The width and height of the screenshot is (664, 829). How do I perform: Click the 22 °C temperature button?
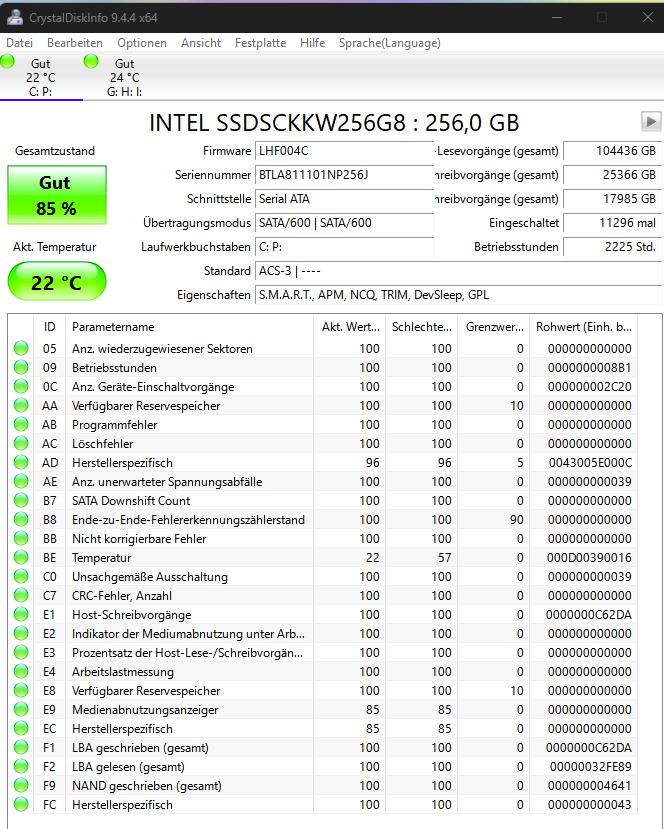tap(57, 281)
